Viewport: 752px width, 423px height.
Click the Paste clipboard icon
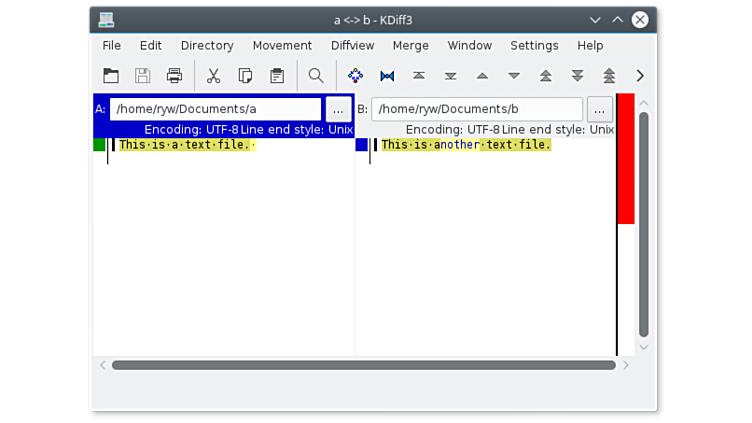[277, 76]
